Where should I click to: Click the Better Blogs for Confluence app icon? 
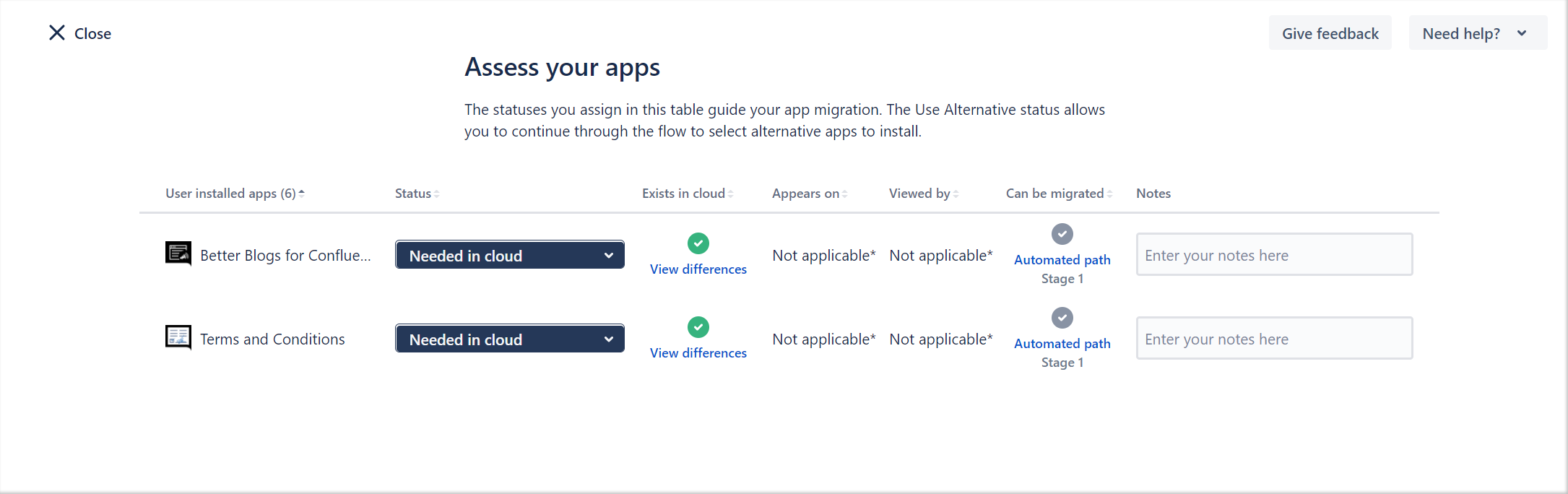click(178, 253)
